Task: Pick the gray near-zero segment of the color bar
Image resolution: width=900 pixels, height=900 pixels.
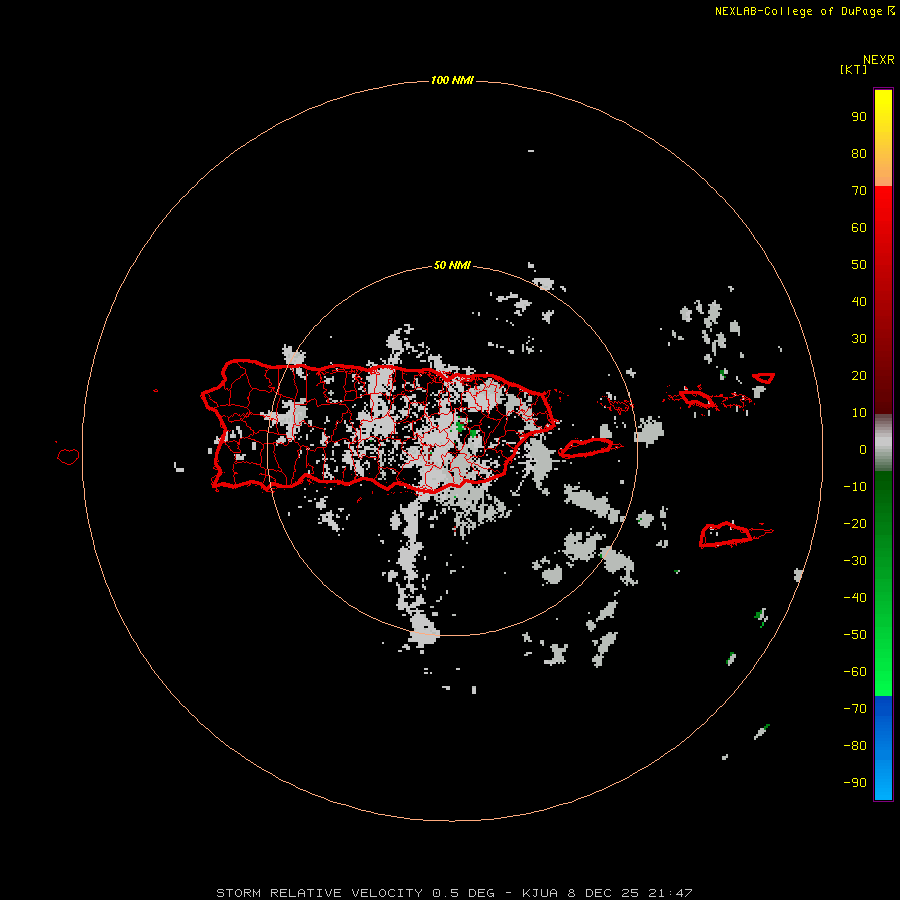Action: click(883, 443)
